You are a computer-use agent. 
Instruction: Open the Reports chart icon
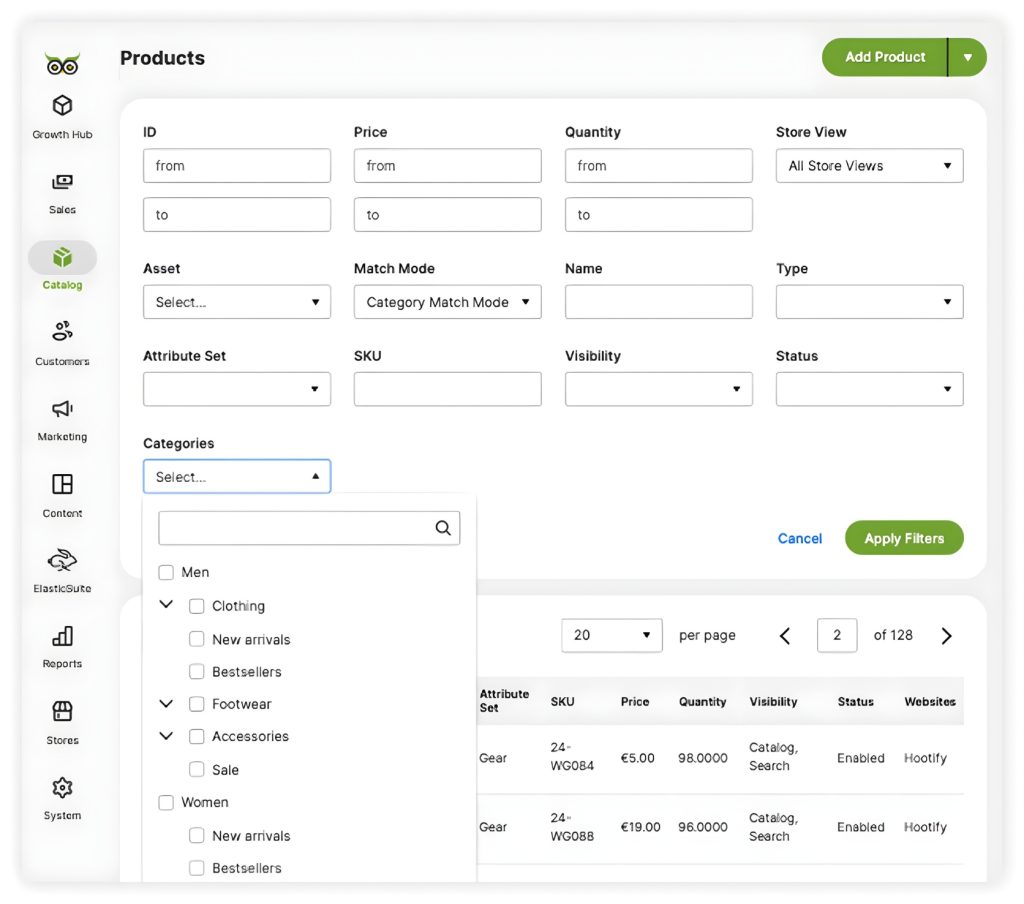[x=62, y=636]
